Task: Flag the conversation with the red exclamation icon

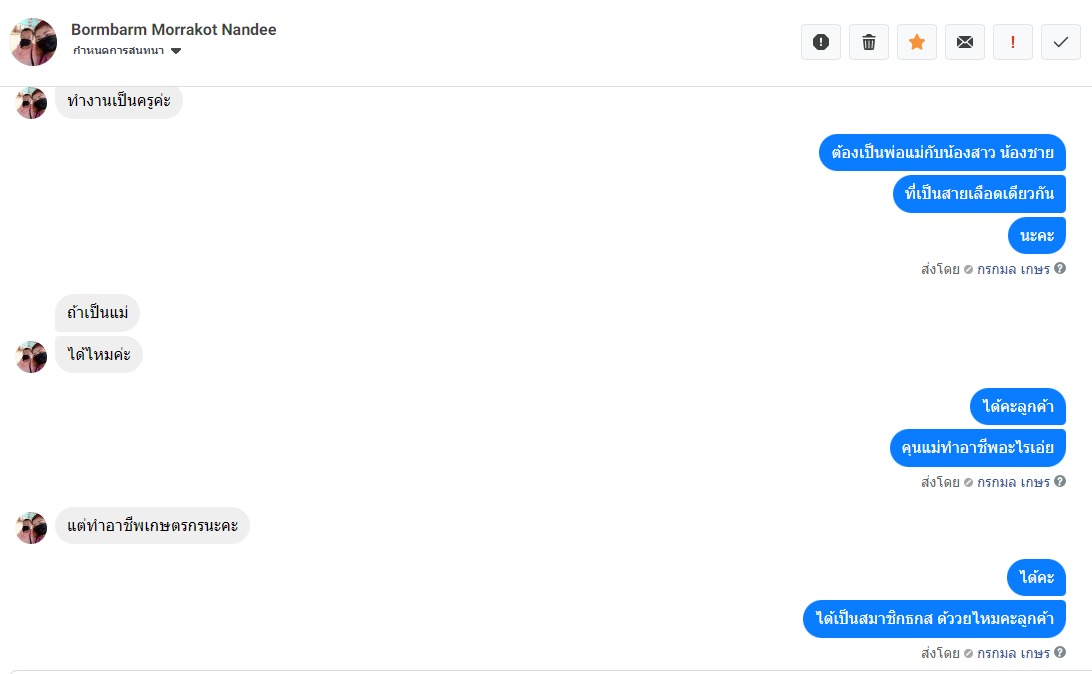Action: coord(1013,42)
